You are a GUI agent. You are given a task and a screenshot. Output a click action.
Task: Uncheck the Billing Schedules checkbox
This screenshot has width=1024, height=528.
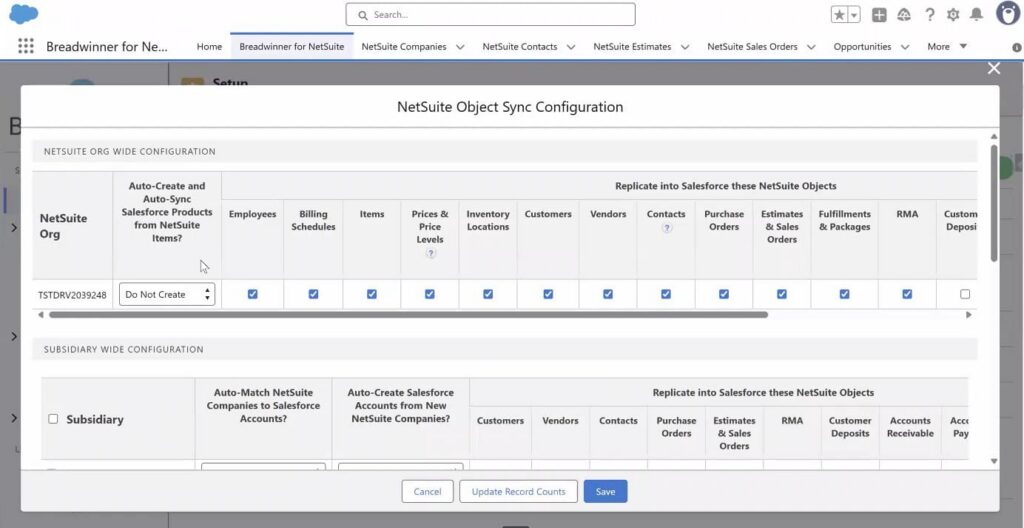(313, 294)
